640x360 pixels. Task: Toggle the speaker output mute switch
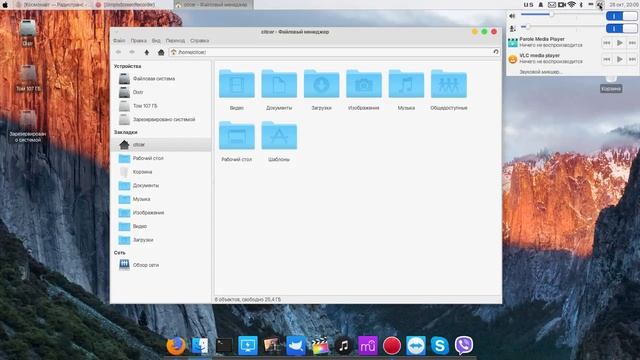(x=621, y=16)
